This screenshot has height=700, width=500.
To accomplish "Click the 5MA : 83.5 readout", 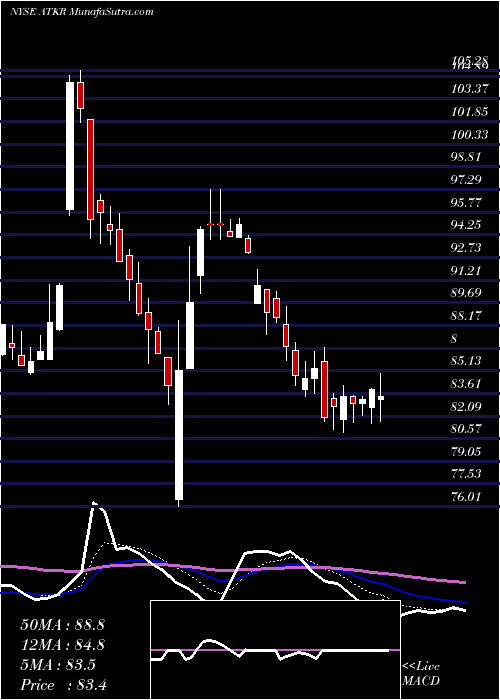I will pos(58,665).
